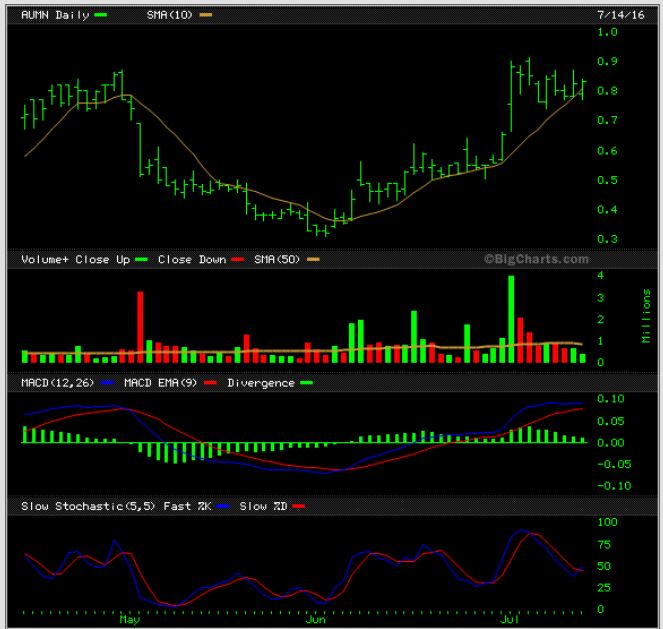Select the Jun marker on the time axis
This screenshot has height=629, width=663.
tap(316, 620)
